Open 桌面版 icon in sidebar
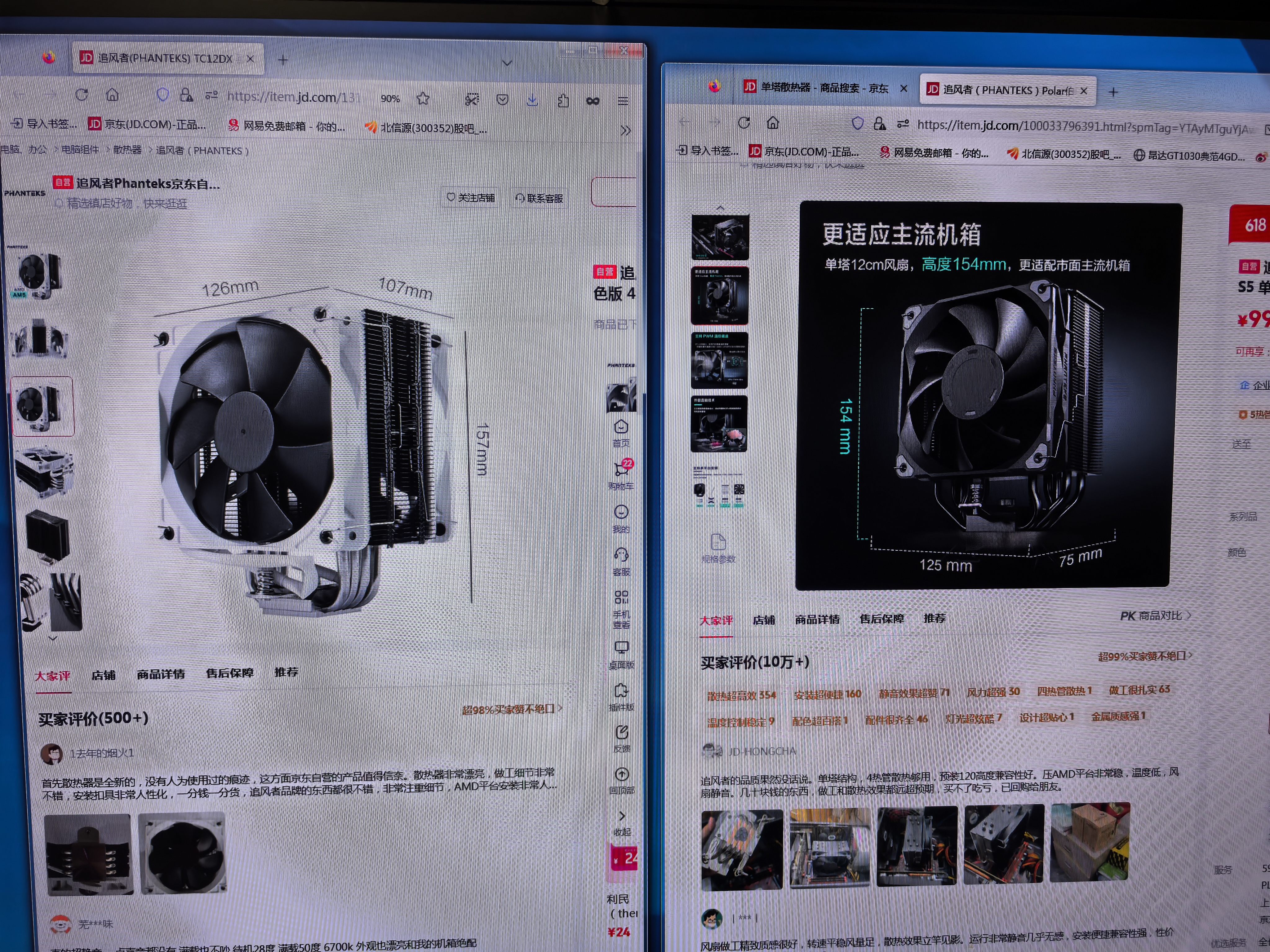This screenshot has height=952, width=1270. (621, 655)
